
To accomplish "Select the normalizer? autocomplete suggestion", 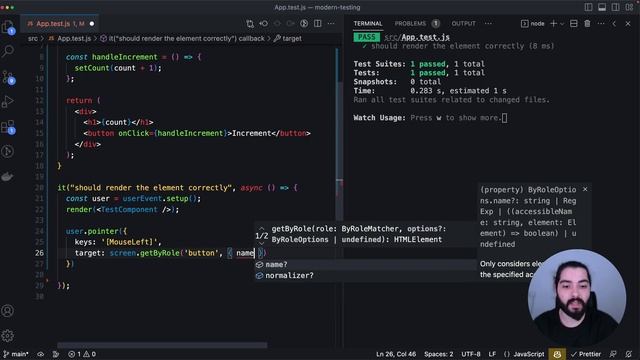I will point(365,276).
